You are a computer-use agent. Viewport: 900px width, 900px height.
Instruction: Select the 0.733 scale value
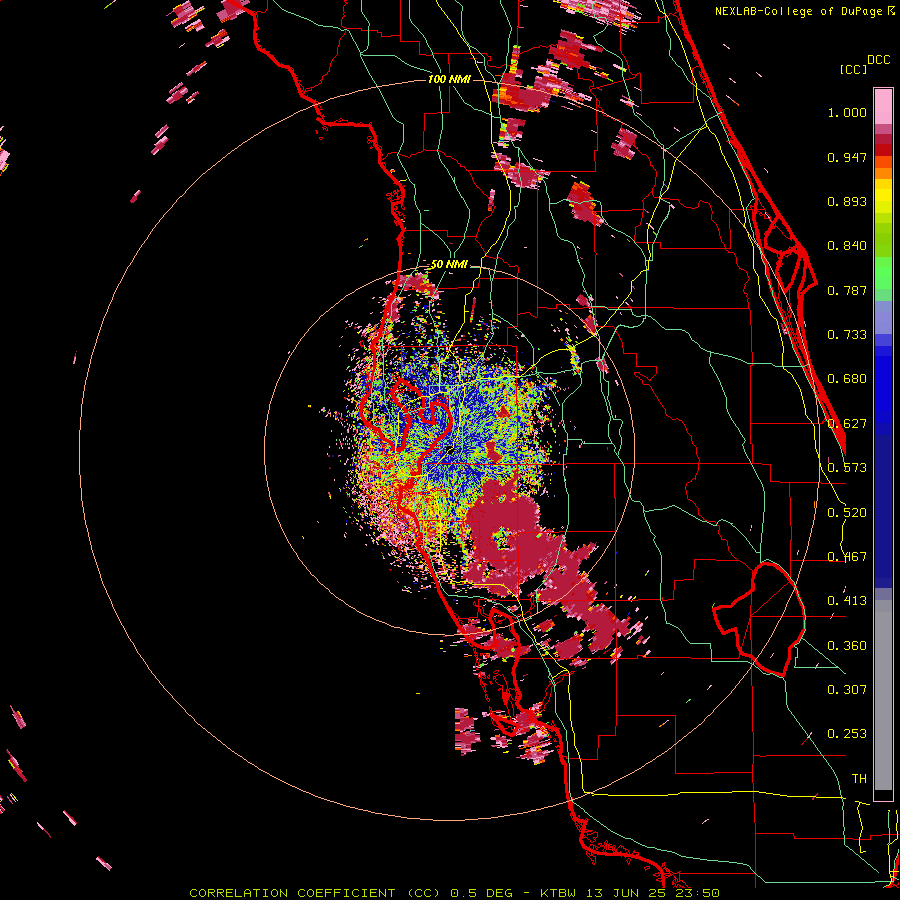point(847,335)
